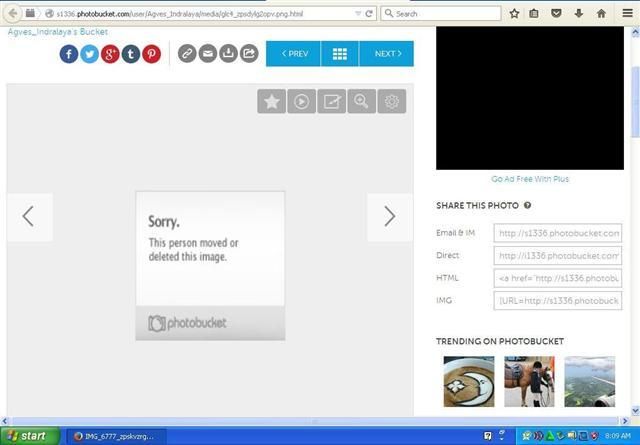Image resolution: width=640 pixels, height=445 pixels.
Task: Click the download photo icon
Action: click(228, 53)
